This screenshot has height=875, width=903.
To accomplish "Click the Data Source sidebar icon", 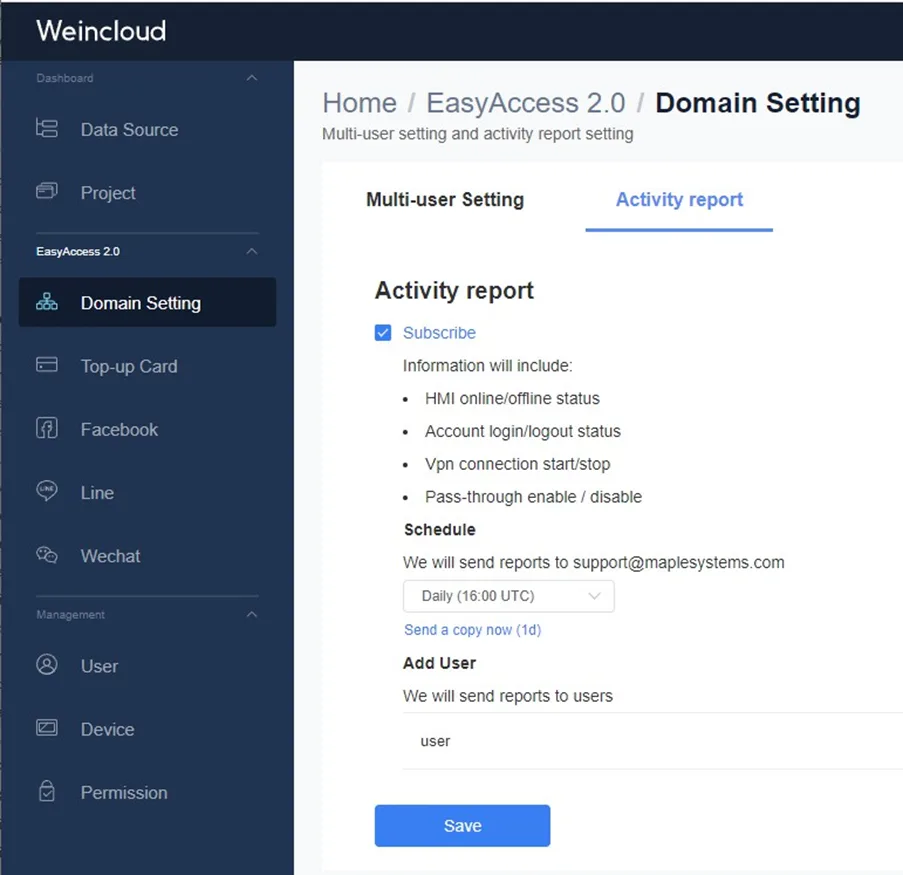I will tap(47, 128).
